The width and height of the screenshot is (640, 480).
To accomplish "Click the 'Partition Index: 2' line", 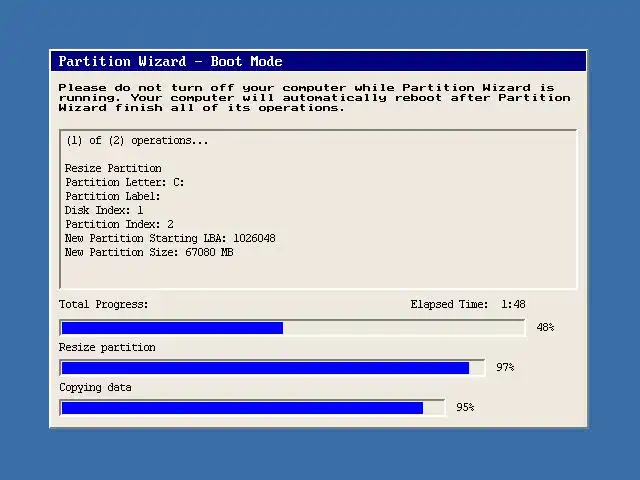I will tap(119, 224).
